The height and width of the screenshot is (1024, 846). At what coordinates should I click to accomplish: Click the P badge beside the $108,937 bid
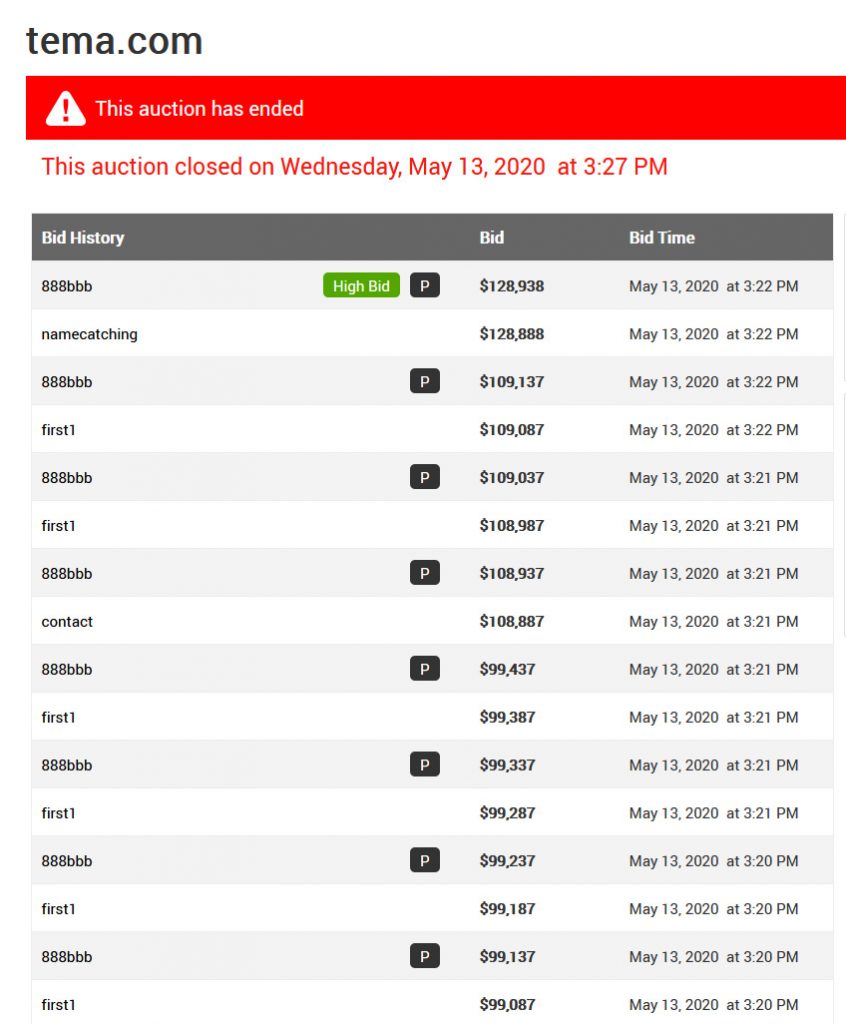click(425, 573)
